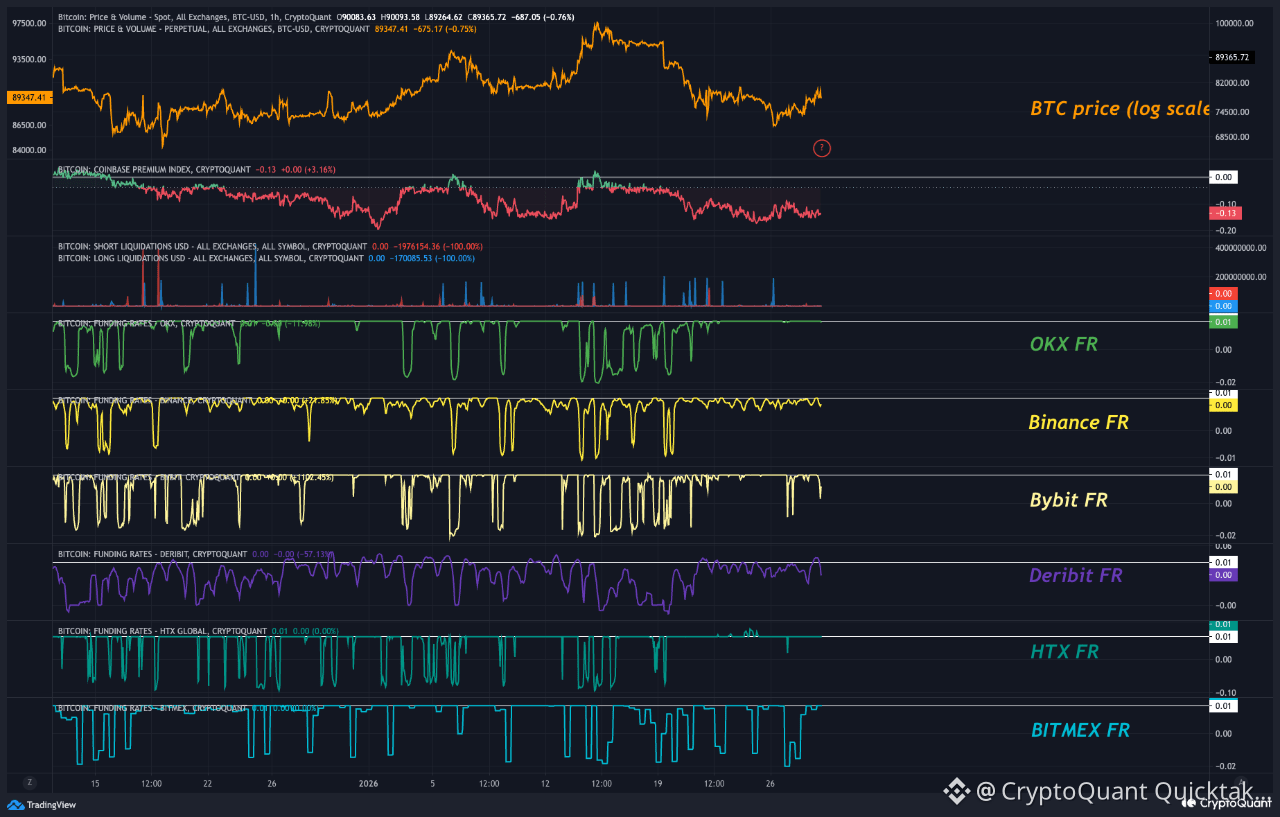Click the red -0.13 Coinbase premium value tag
The image size is (1280, 817).
point(1224,213)
